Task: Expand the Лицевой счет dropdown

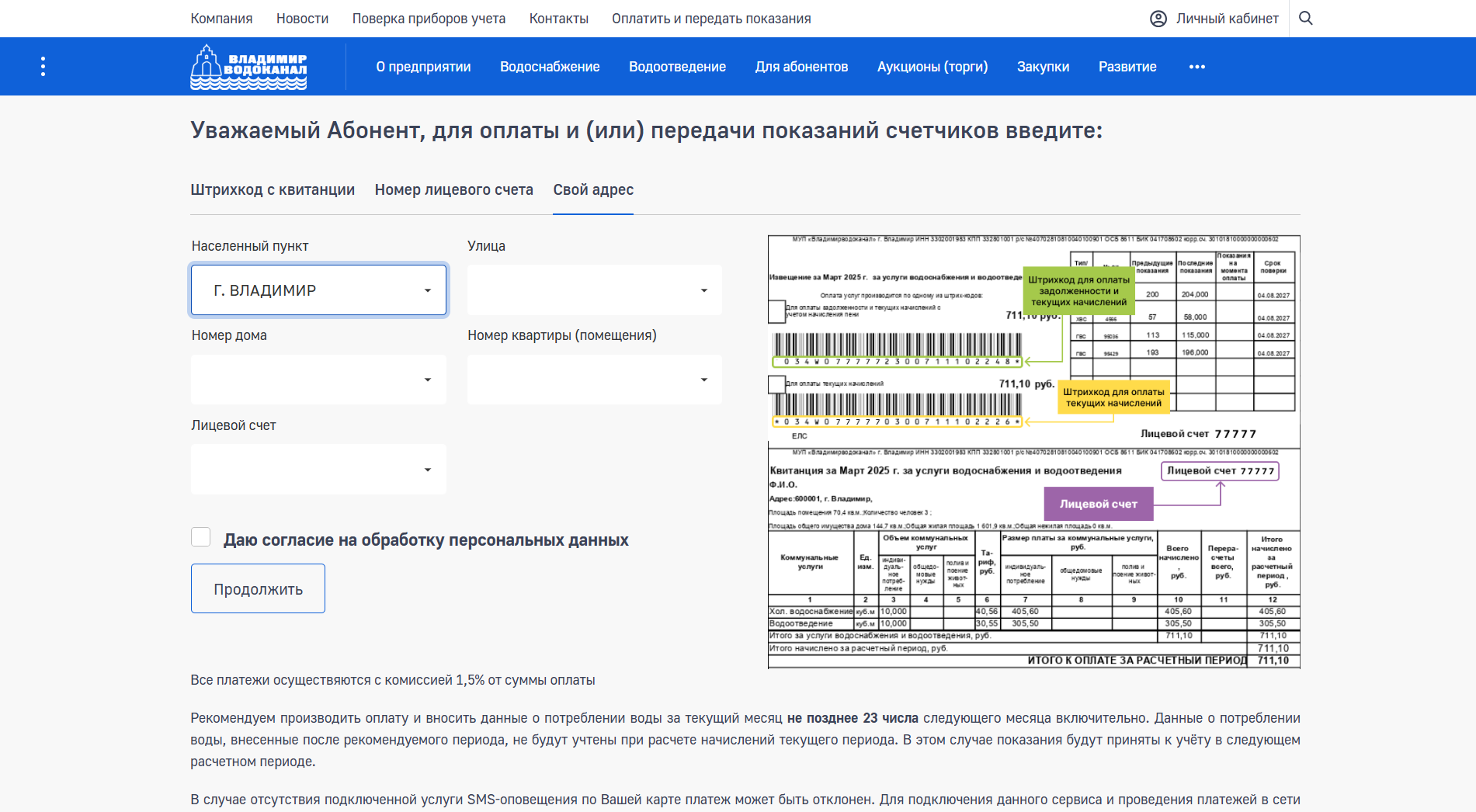Action: 318,470
